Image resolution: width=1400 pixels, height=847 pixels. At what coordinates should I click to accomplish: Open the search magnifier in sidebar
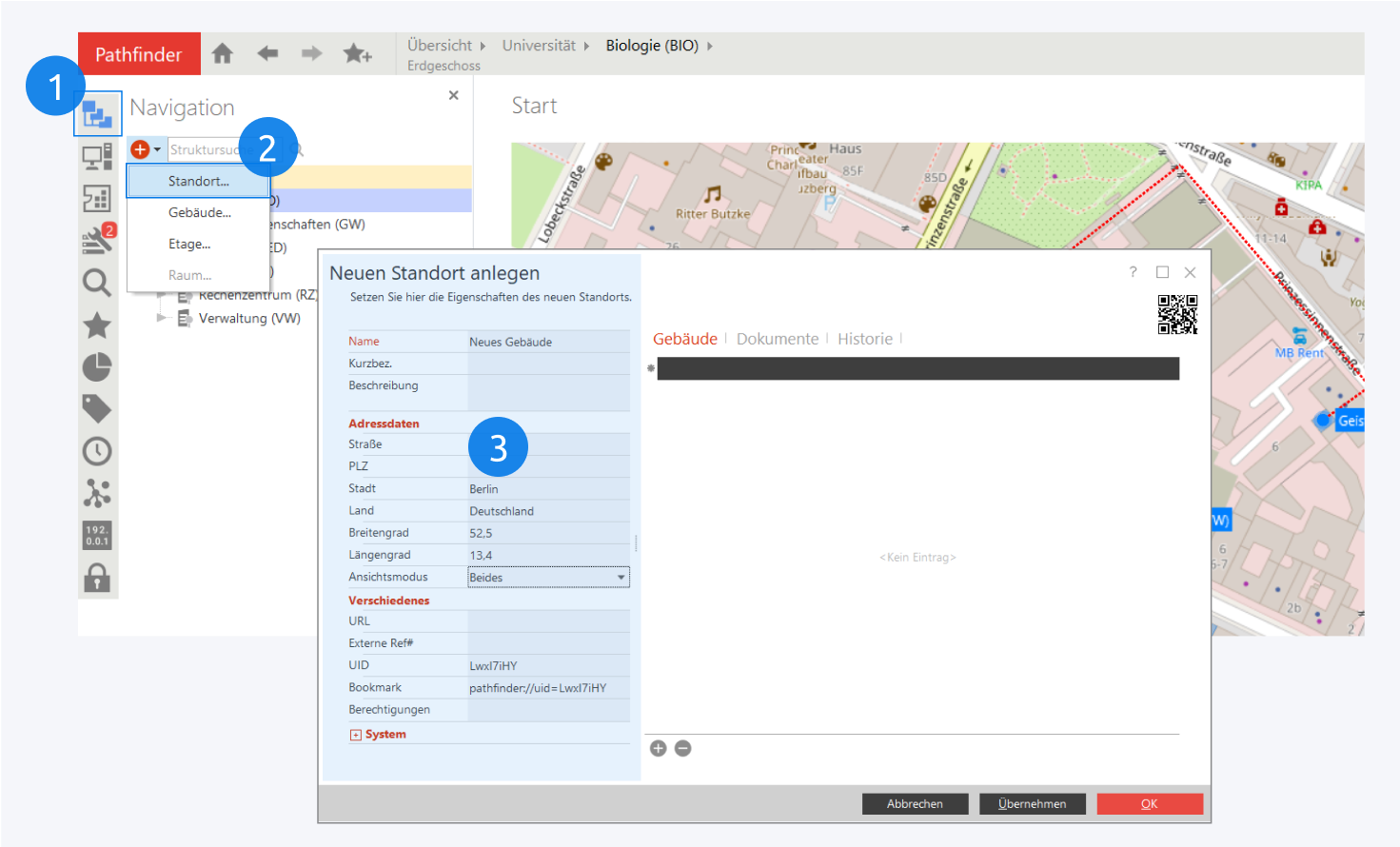click(97, 283)
